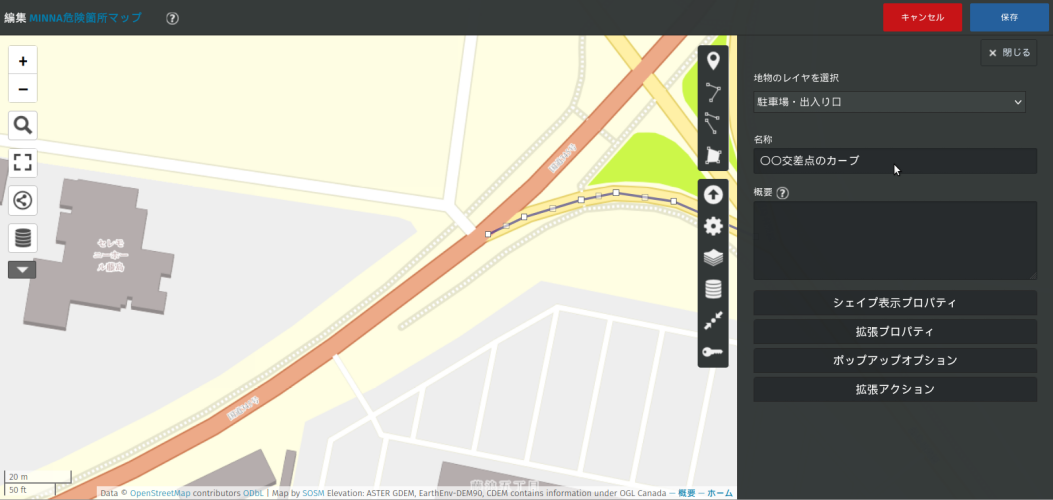Open the permissions key icon
The width and height of the screenshot is (1053, 500).
pos(713,351)
